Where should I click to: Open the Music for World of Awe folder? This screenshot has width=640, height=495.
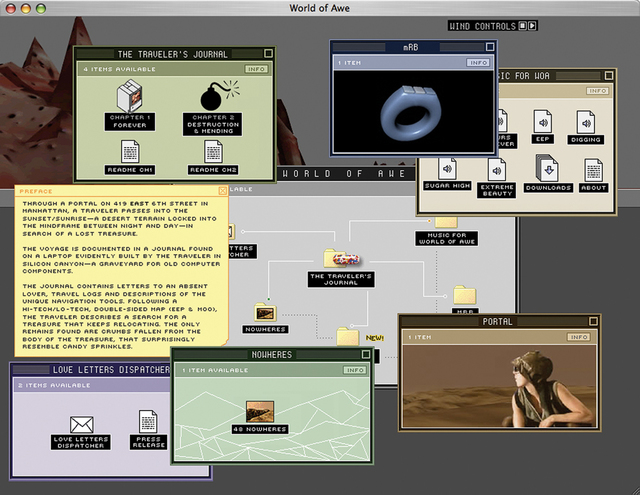(x=446, y=222)
